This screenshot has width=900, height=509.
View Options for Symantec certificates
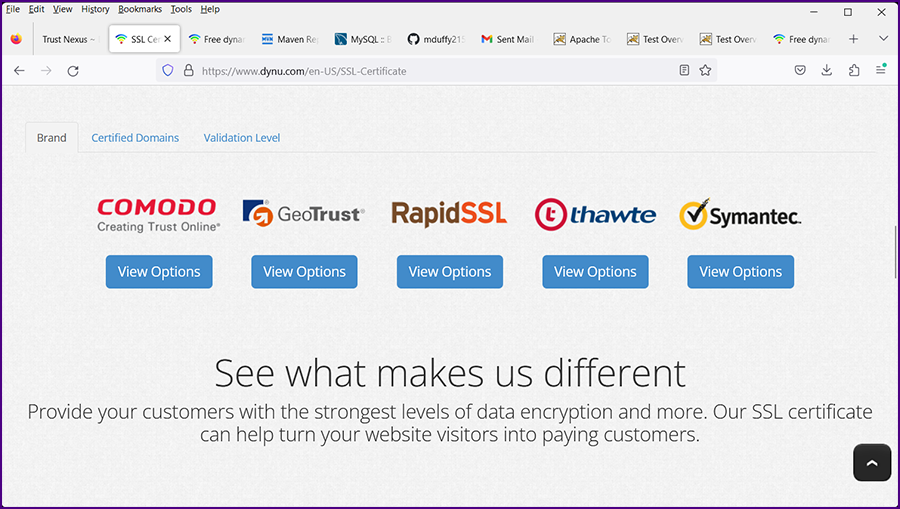tap(740, 272)
